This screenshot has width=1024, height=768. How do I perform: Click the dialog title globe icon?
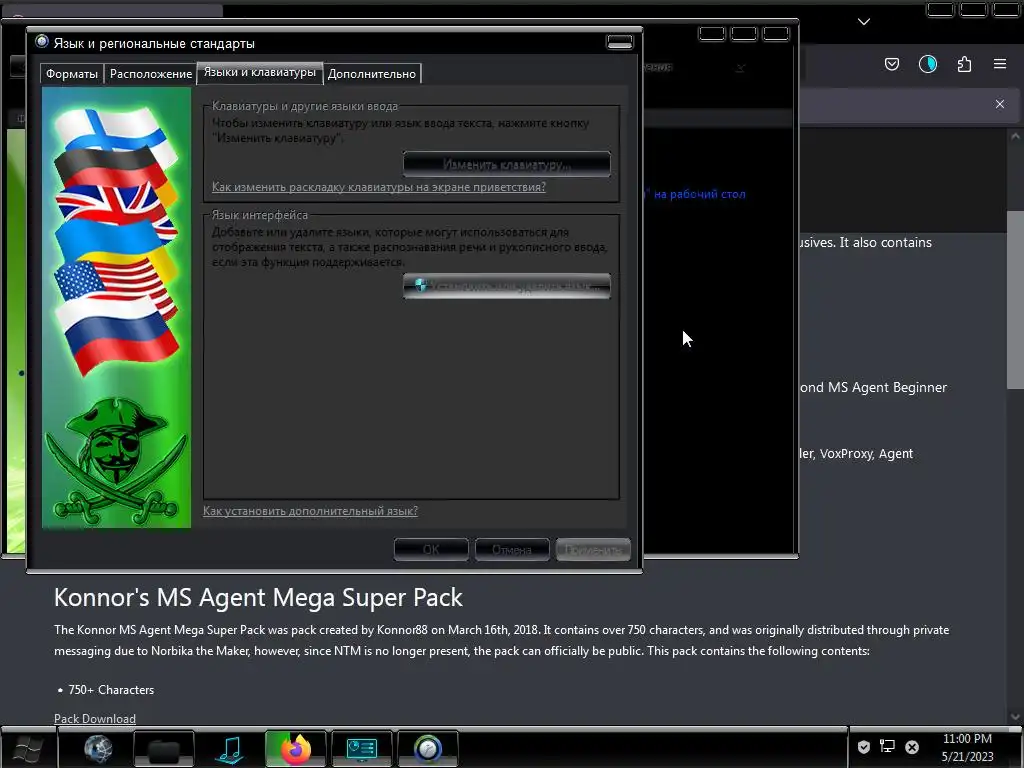pos(42,42)
